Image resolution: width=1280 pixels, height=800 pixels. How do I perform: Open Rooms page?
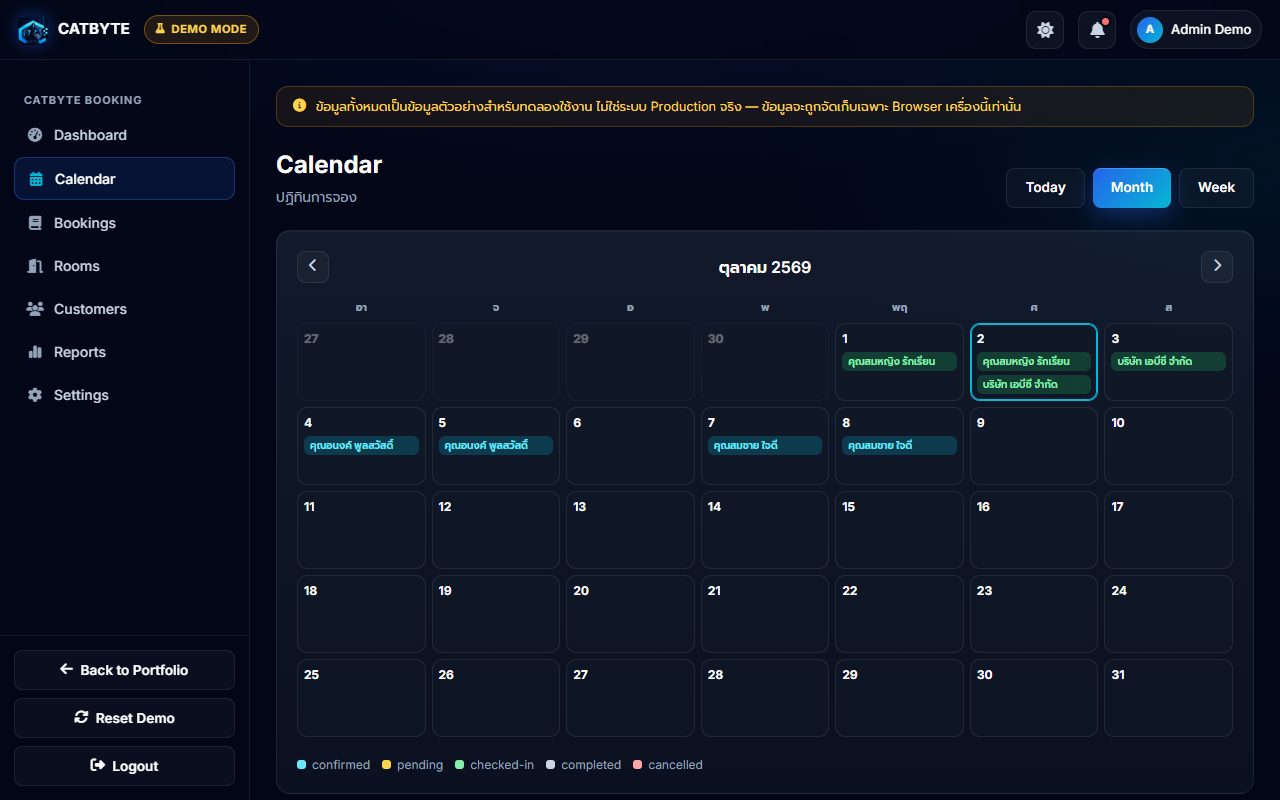point(124,266)
